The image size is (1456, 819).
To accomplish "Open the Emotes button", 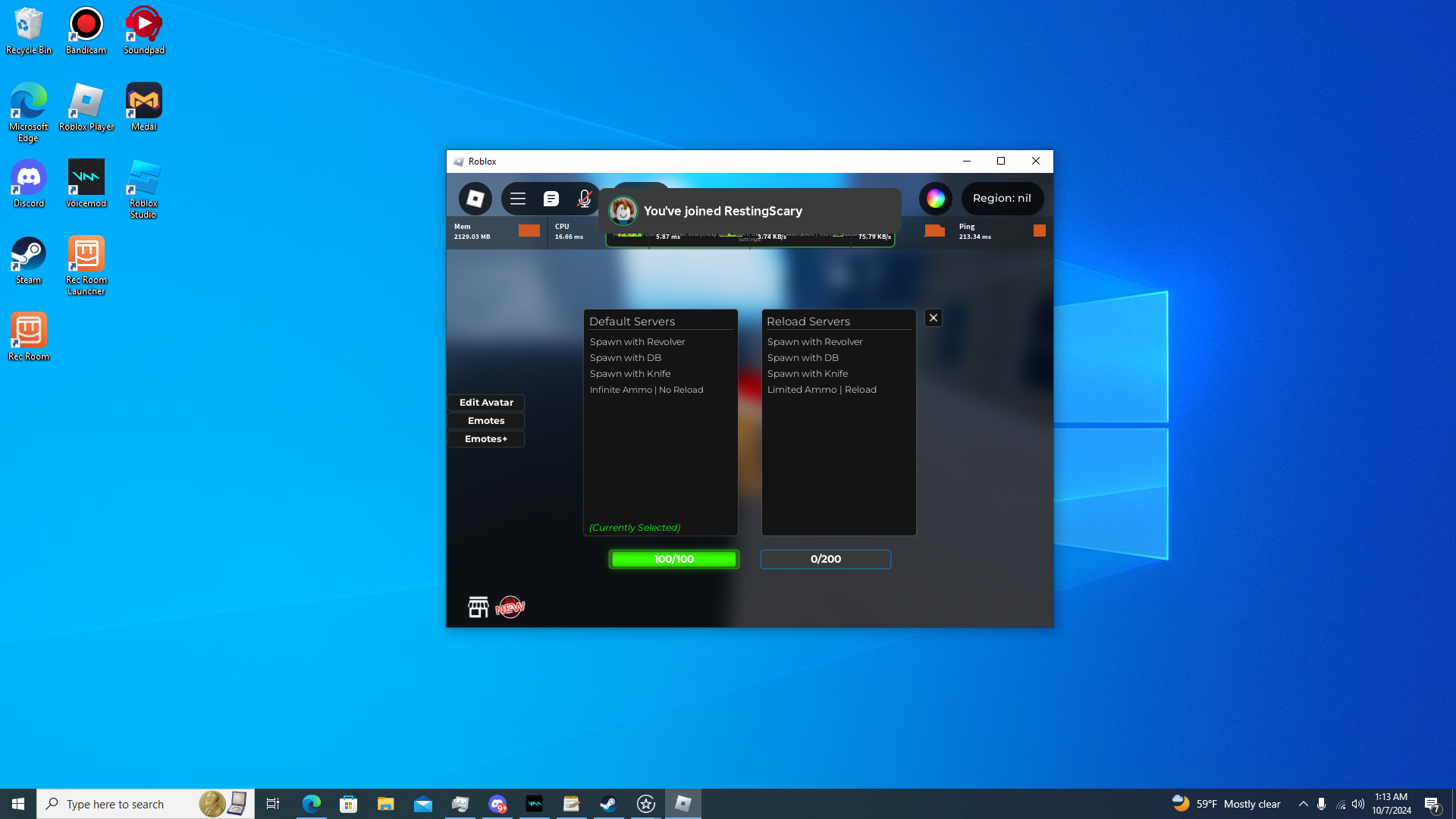I will point(486,421).
